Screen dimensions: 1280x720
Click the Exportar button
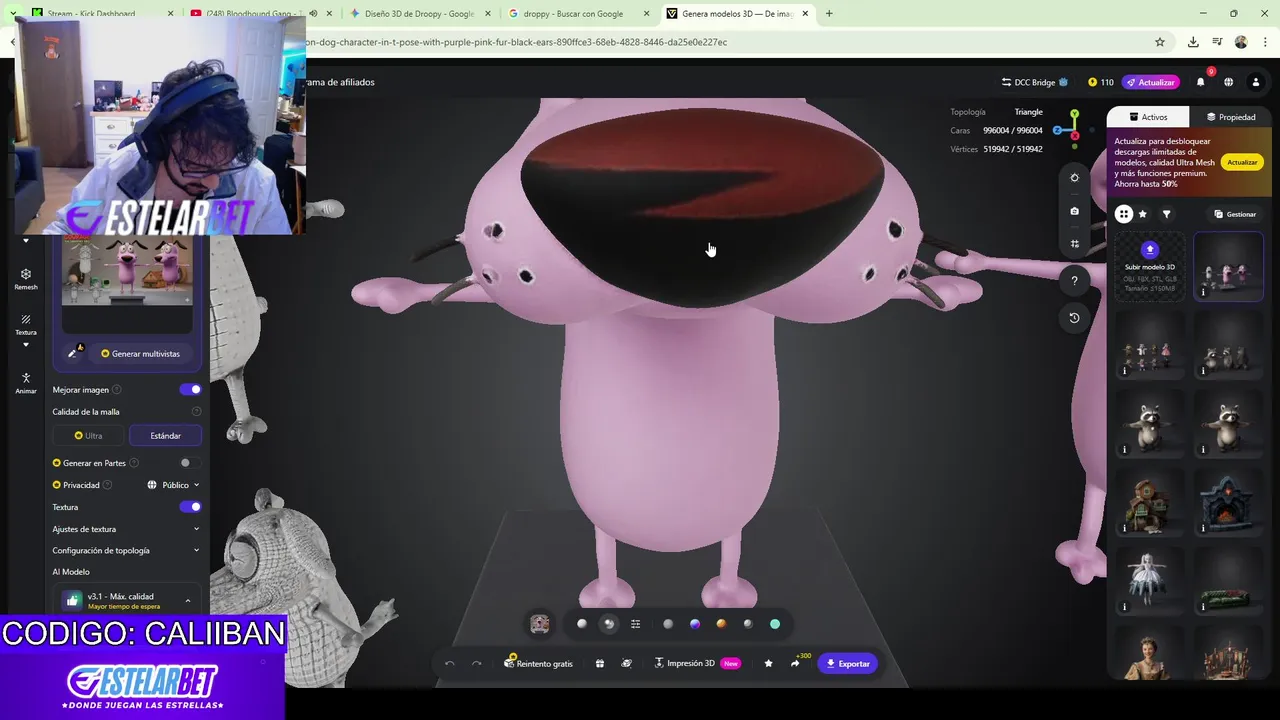click(x=847, y=663)
